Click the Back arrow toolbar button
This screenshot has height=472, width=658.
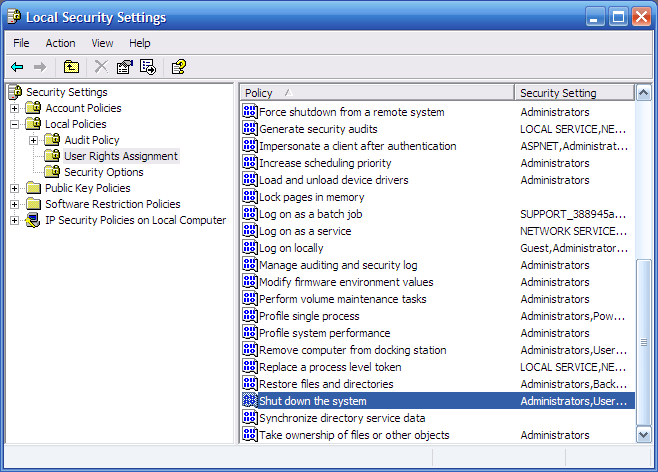tap(17, 67)
